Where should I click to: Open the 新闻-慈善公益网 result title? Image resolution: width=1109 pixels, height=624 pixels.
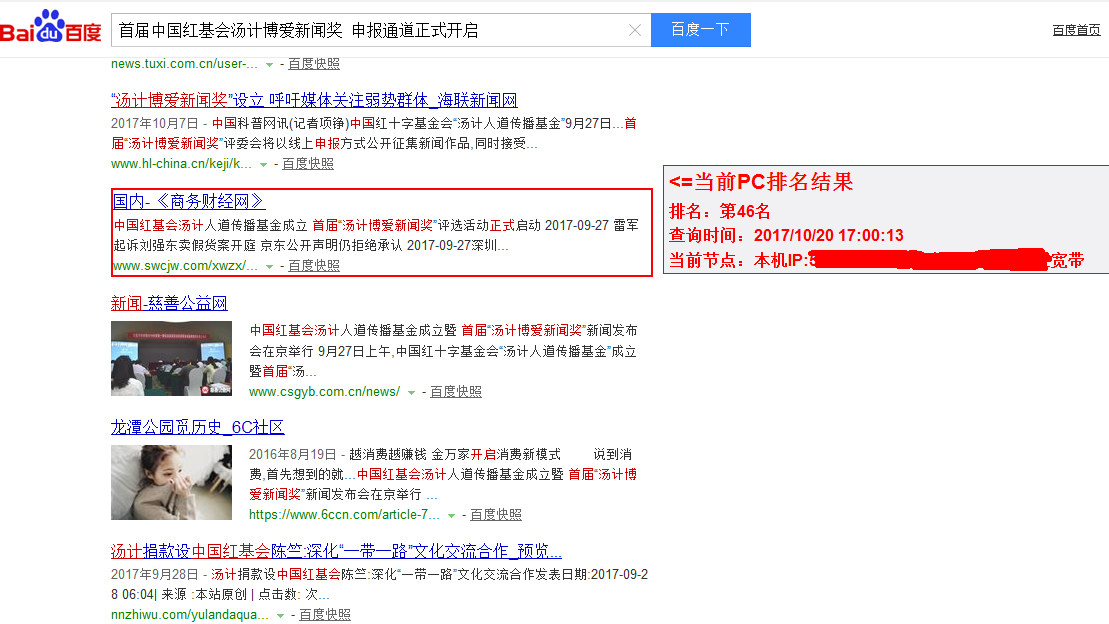(169, 304)
